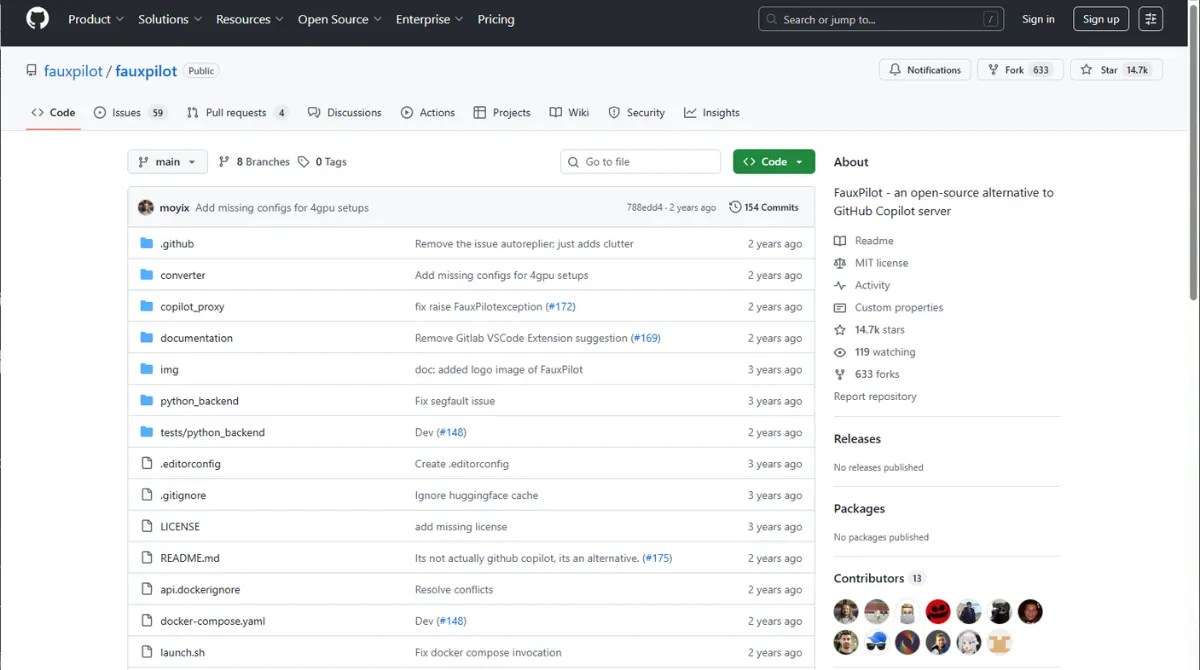View 14.7k stars link
The height and width of the screenshot is (670, 1200).
869,330
